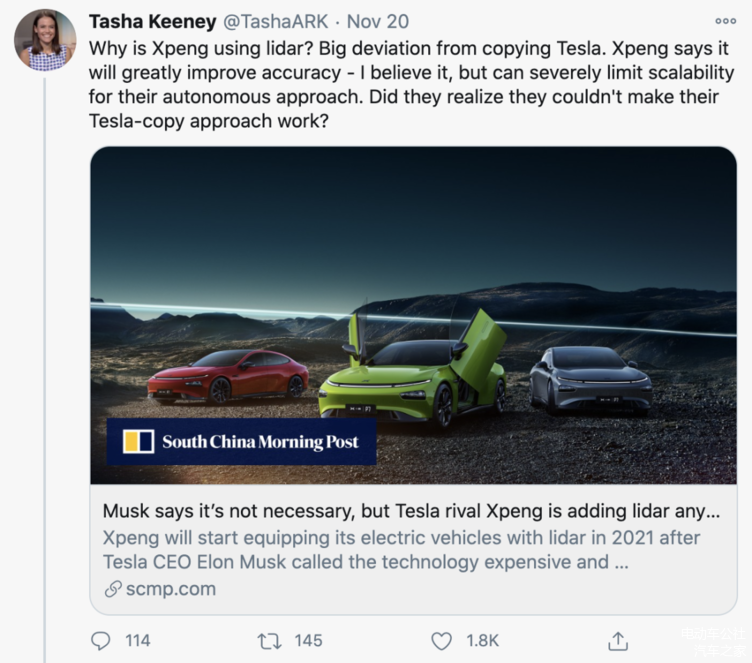Open the Musk lidar article headline
The image size is (752, 663).
[411, 511]
